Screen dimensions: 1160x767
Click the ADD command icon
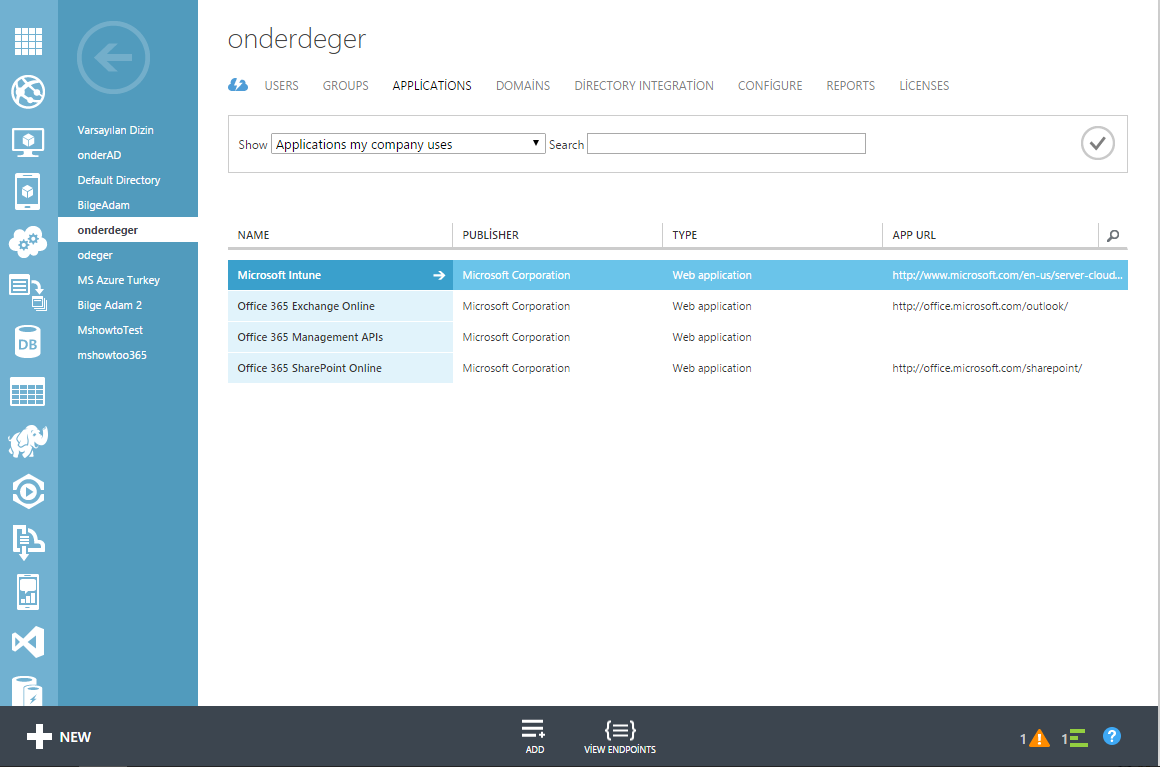[x=534, y=737]
